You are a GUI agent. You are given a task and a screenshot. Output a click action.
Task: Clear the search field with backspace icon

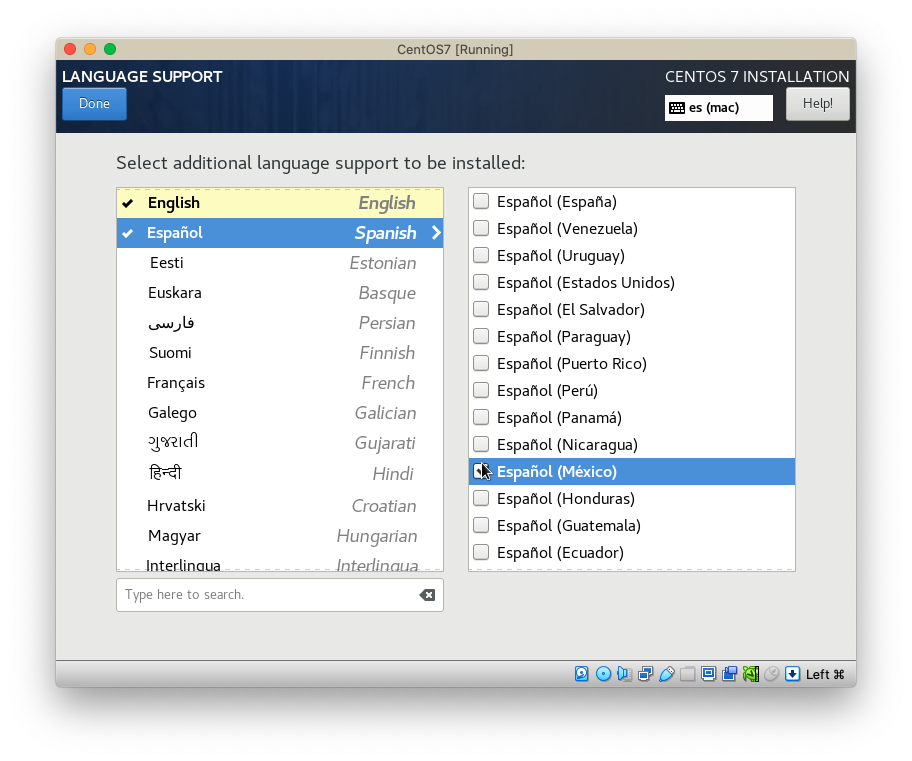click(427, 595)
